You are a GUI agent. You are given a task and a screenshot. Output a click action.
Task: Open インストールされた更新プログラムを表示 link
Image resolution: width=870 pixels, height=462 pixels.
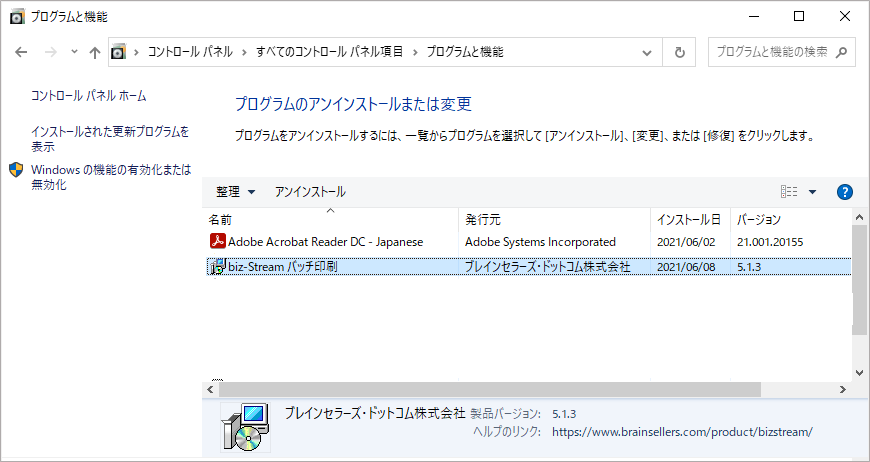click(x=110, y=139)
